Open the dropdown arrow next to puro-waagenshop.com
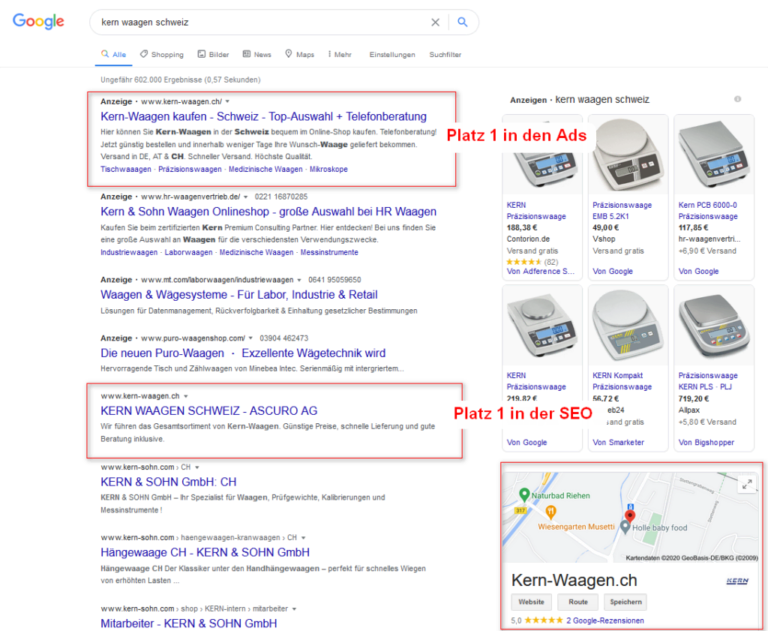The image size is (768, 631). (x=251, y=338)
